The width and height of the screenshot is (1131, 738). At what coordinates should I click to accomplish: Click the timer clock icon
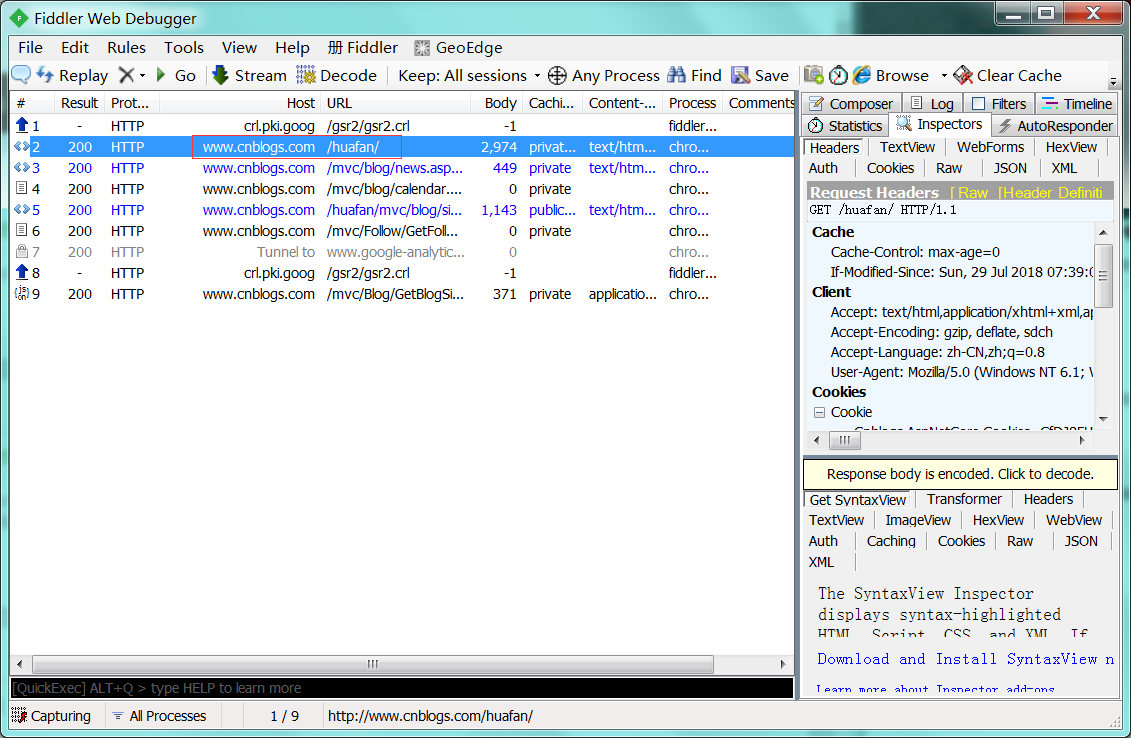point(838,75)
